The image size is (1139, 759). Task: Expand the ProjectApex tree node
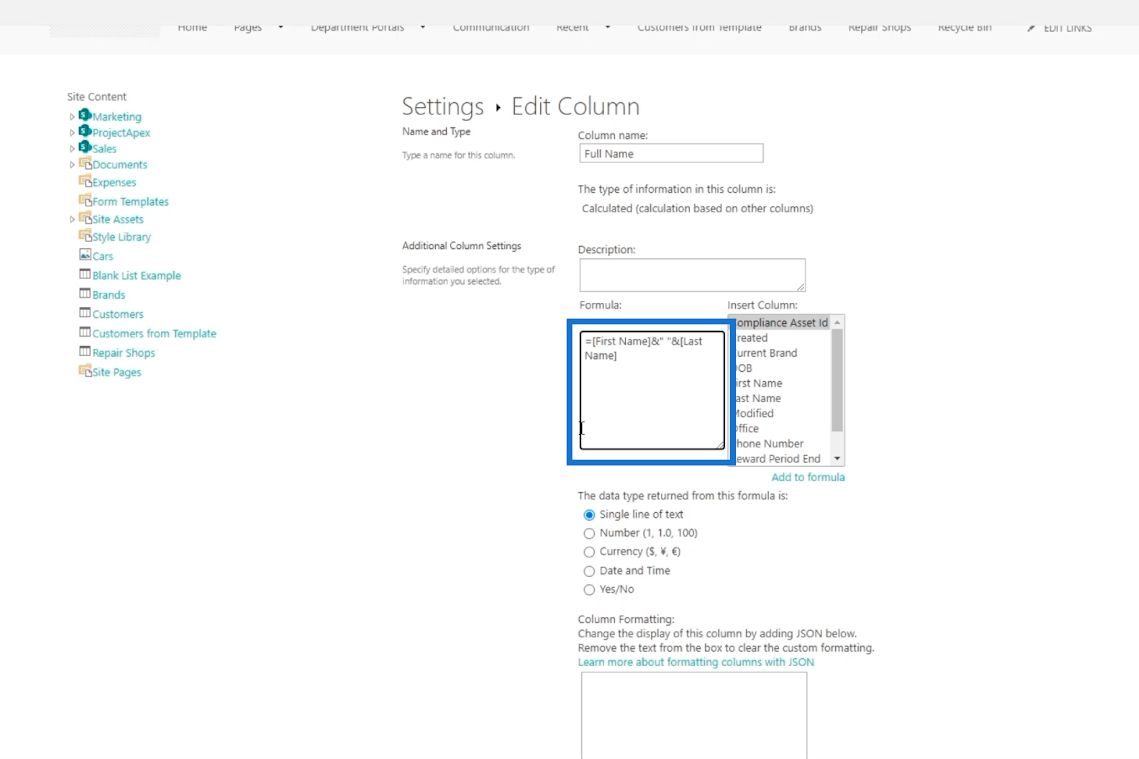point(72,133)
